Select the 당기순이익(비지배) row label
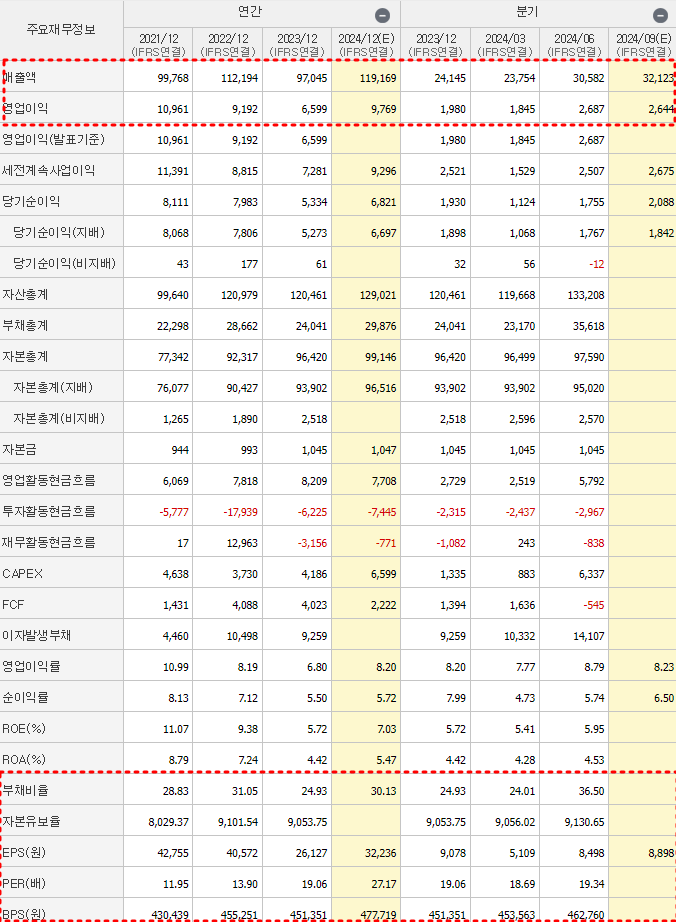The width and height of the screenshot is (676, 922). pos(65,263)
